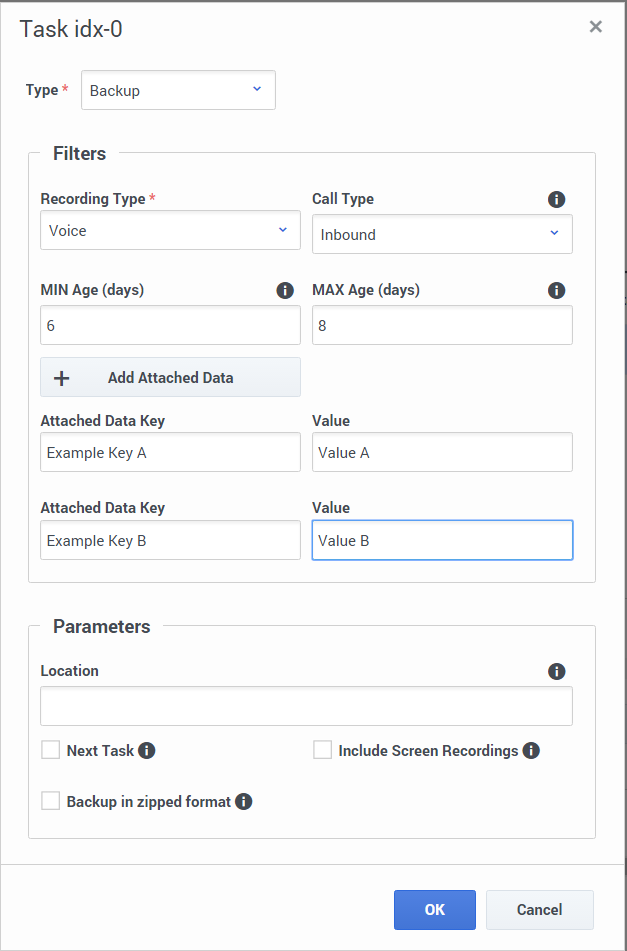This screenshot has width=627, height=951.
Task: Toggle Backup in zipped format checkbox
Action: point(51,801)
